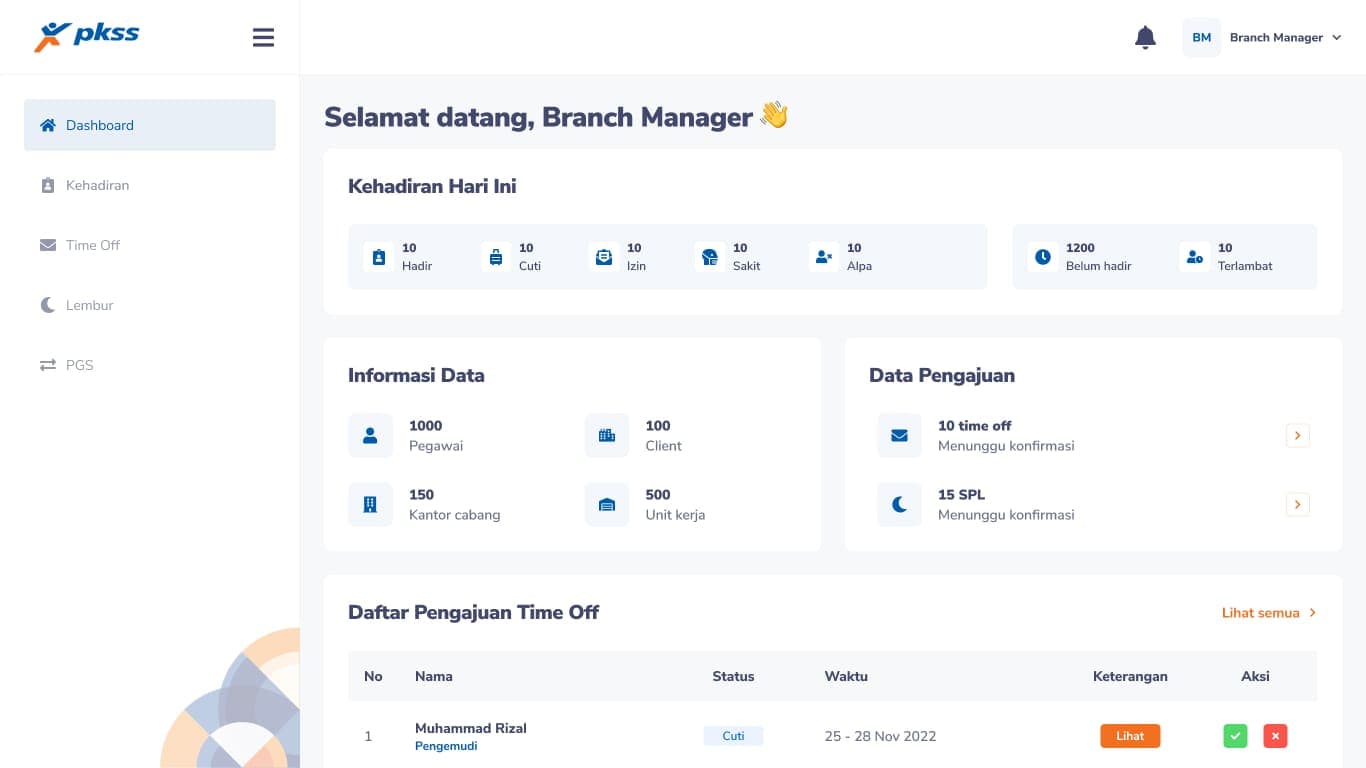Click the PKSS logo
Viewport: 1366px width, 768px height.
(86, 37)
